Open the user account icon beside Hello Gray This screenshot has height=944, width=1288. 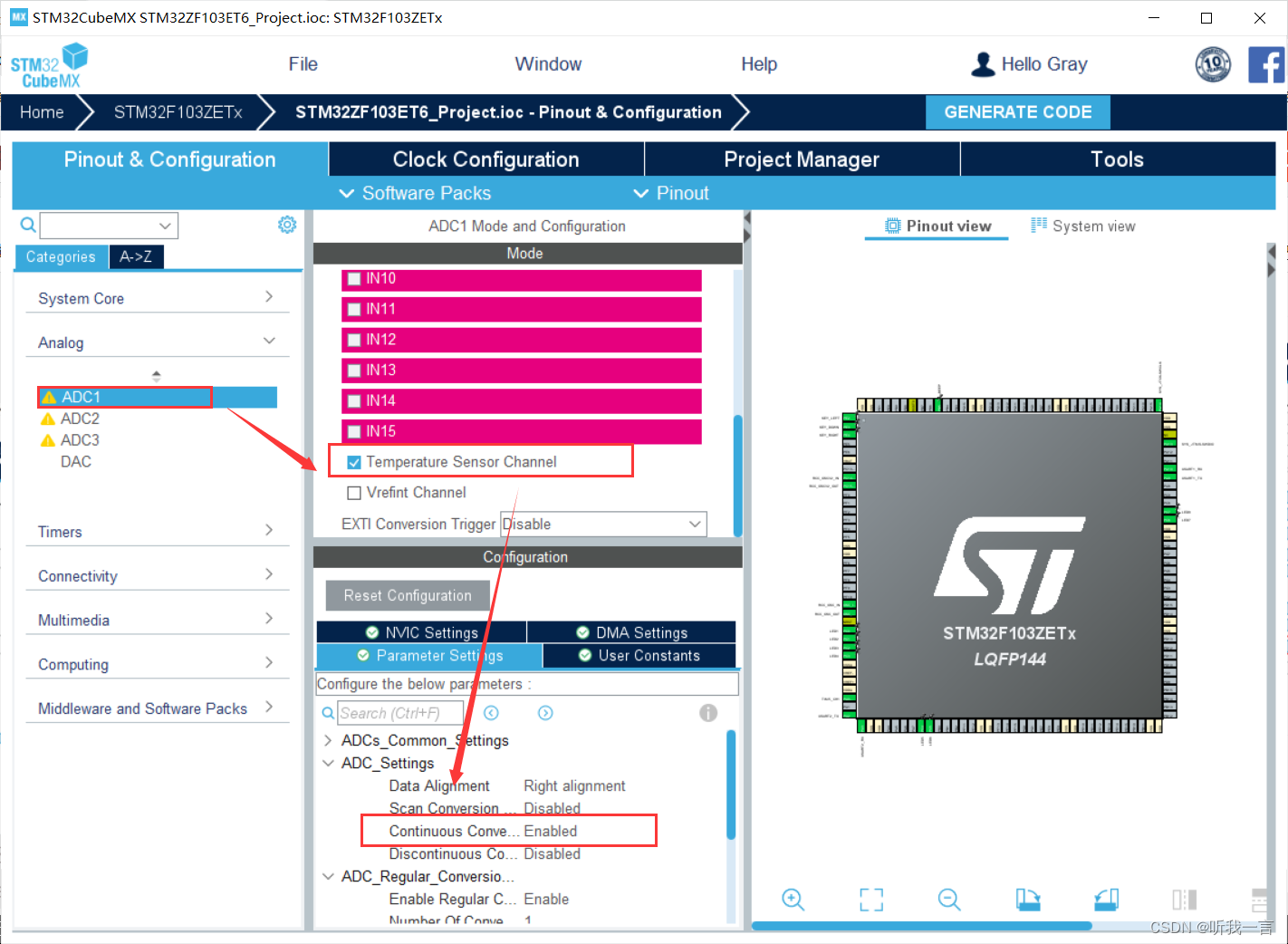pyautogui.click(x=983, y=64)
